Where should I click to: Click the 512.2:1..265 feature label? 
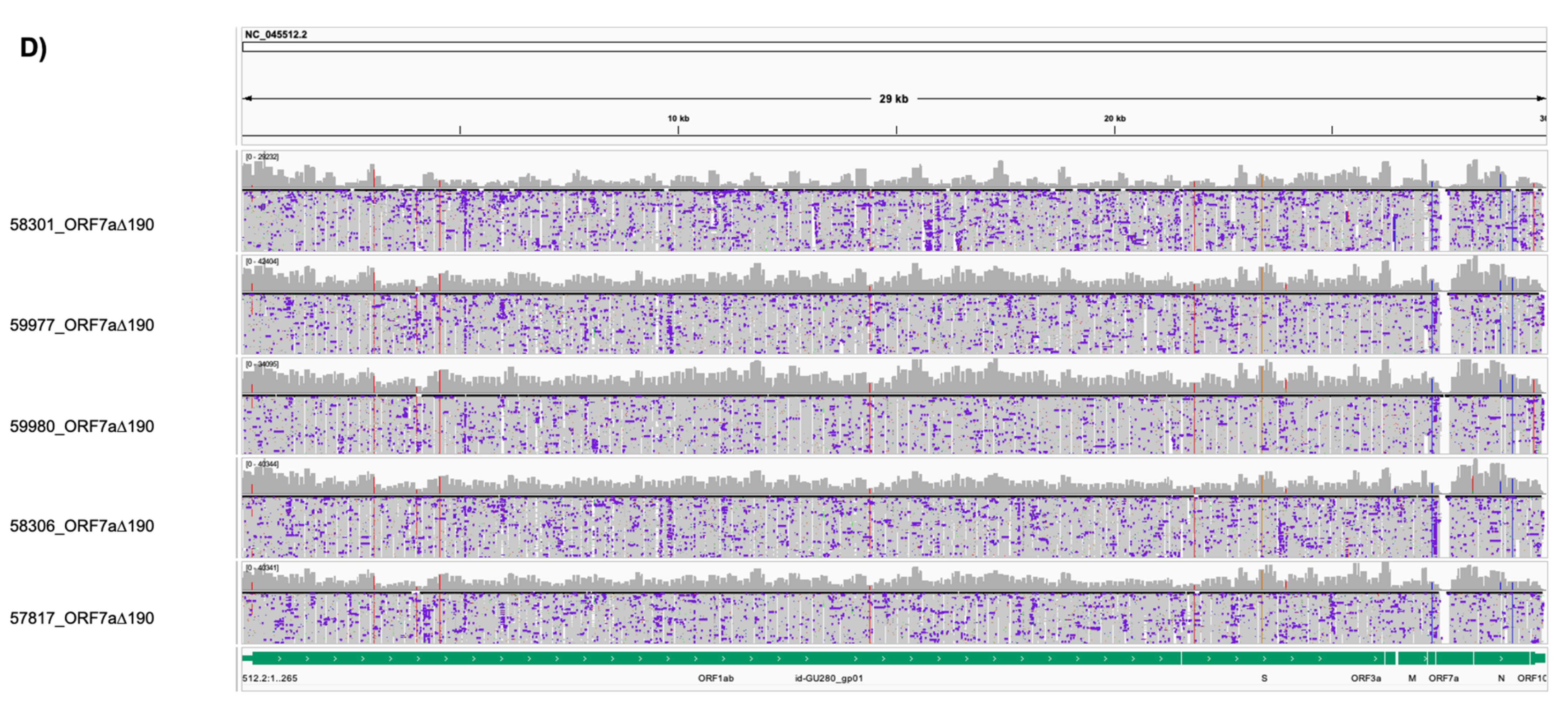pyautogui.click(x=270, y=678)
